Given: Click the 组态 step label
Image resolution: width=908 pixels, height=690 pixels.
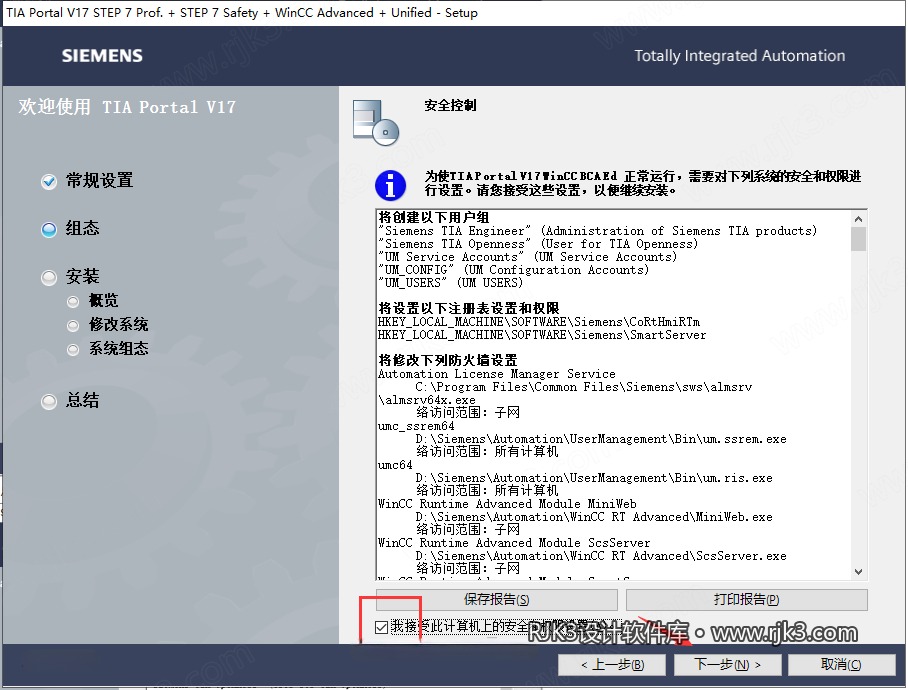Looking at the screenshot, I should pyautogui.click(x=82, y=228).
